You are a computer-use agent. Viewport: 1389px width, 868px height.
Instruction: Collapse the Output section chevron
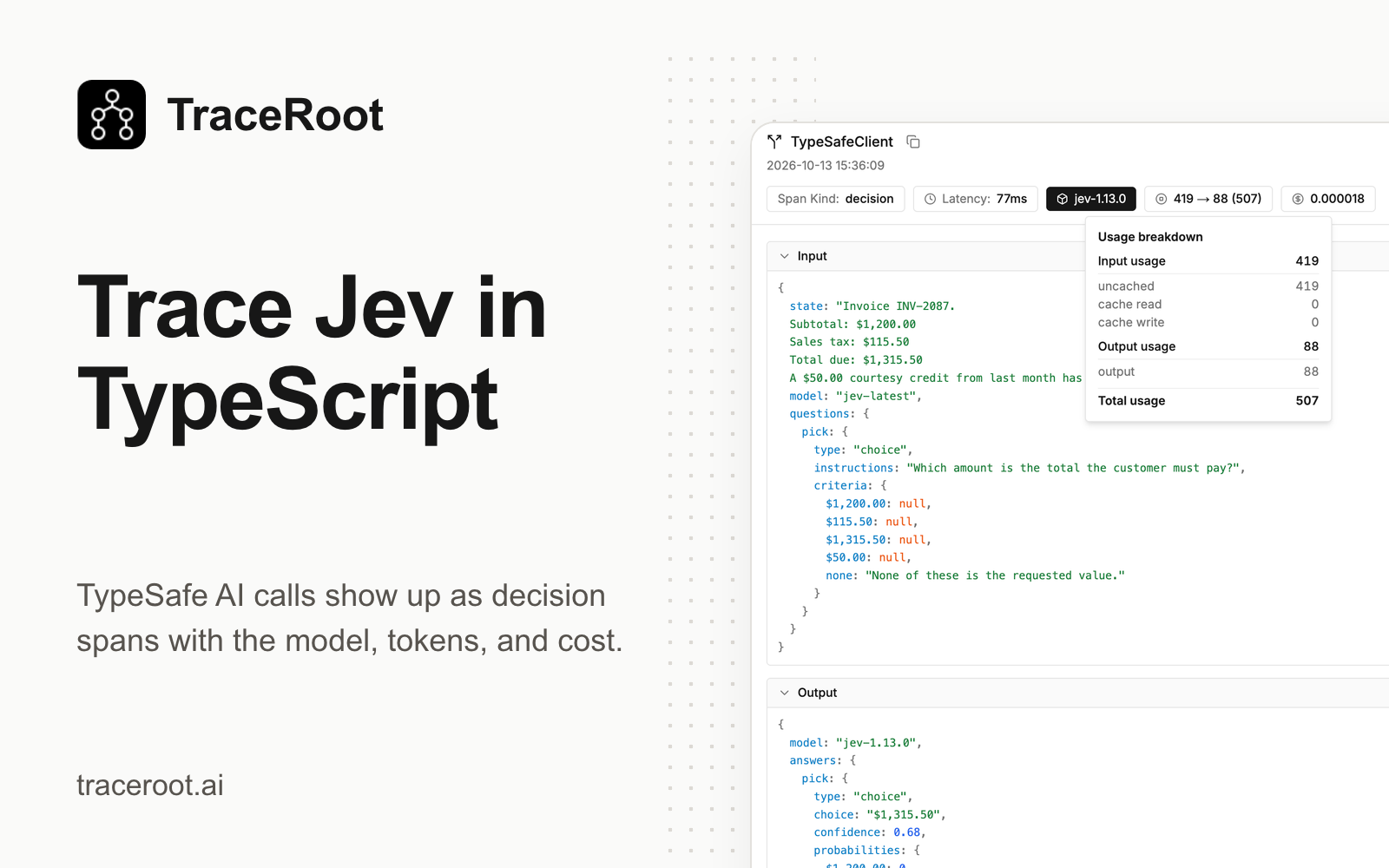(x=784, y=693)
